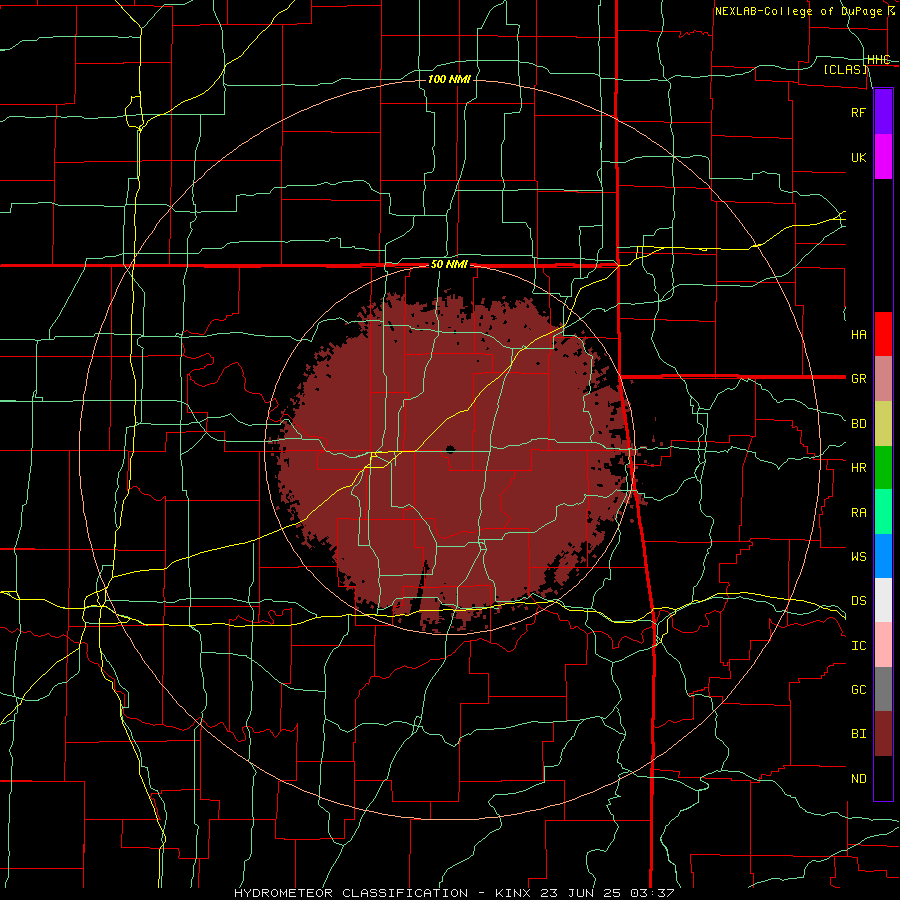This screenshot has width=900, height=900.
Task: Click the GR legend label
Action: [859, 379]
